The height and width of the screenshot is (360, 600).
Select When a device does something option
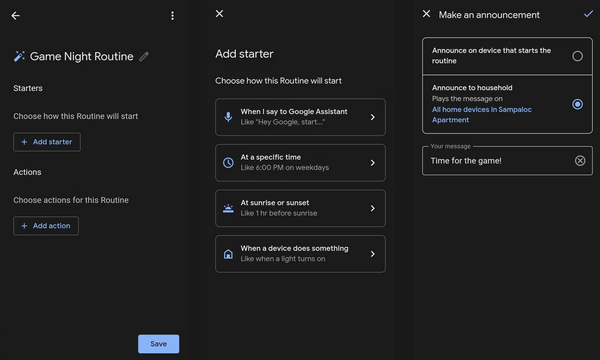(x=300, y=254)
